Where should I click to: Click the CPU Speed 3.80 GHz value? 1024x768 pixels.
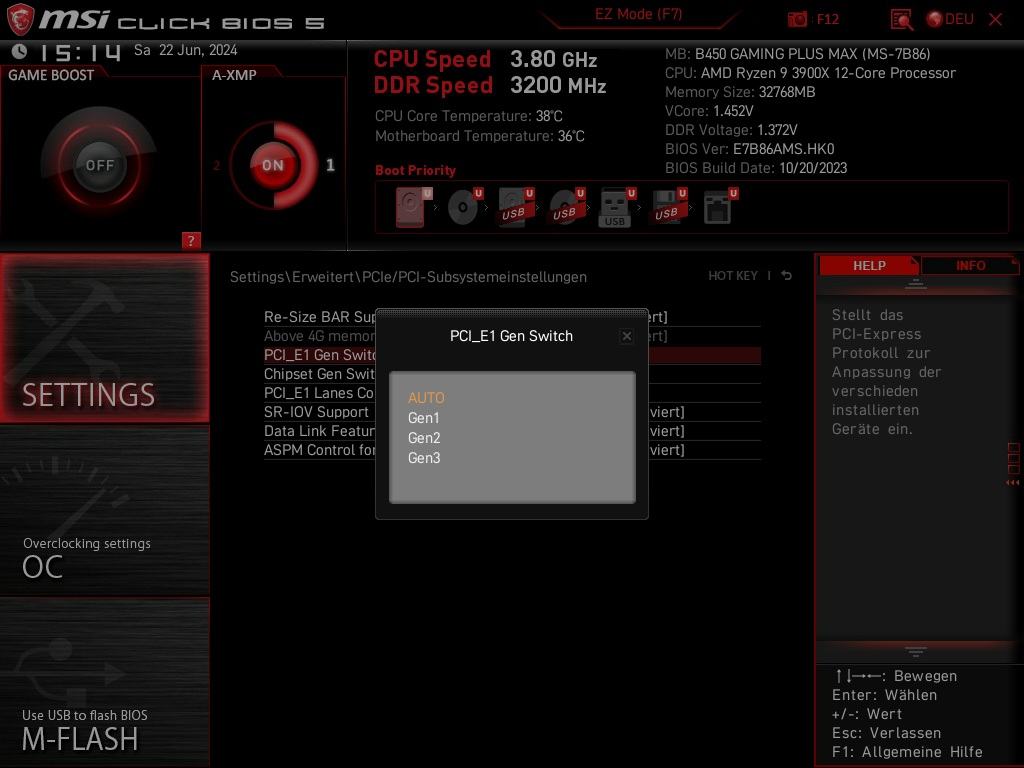553,59
